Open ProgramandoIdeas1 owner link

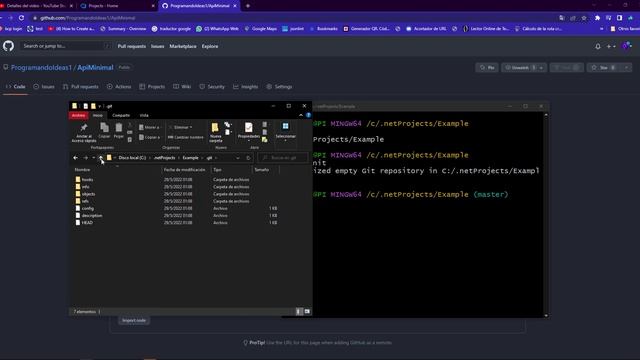[41, 68]
